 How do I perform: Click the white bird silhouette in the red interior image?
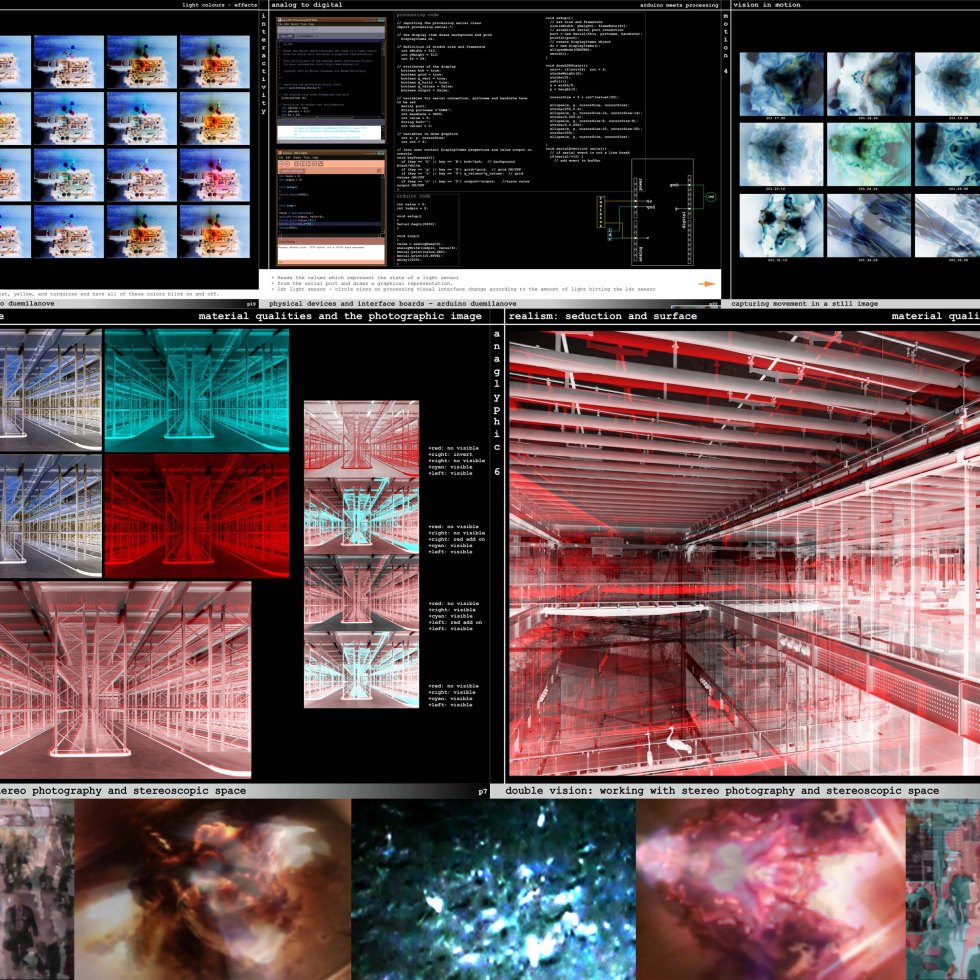(661, 742)
